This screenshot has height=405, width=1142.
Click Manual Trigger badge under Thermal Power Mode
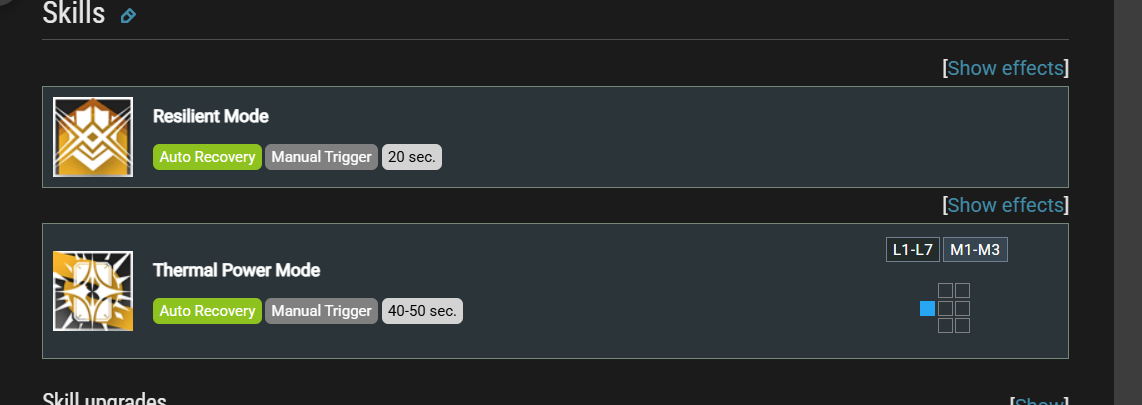pos(321,311)
